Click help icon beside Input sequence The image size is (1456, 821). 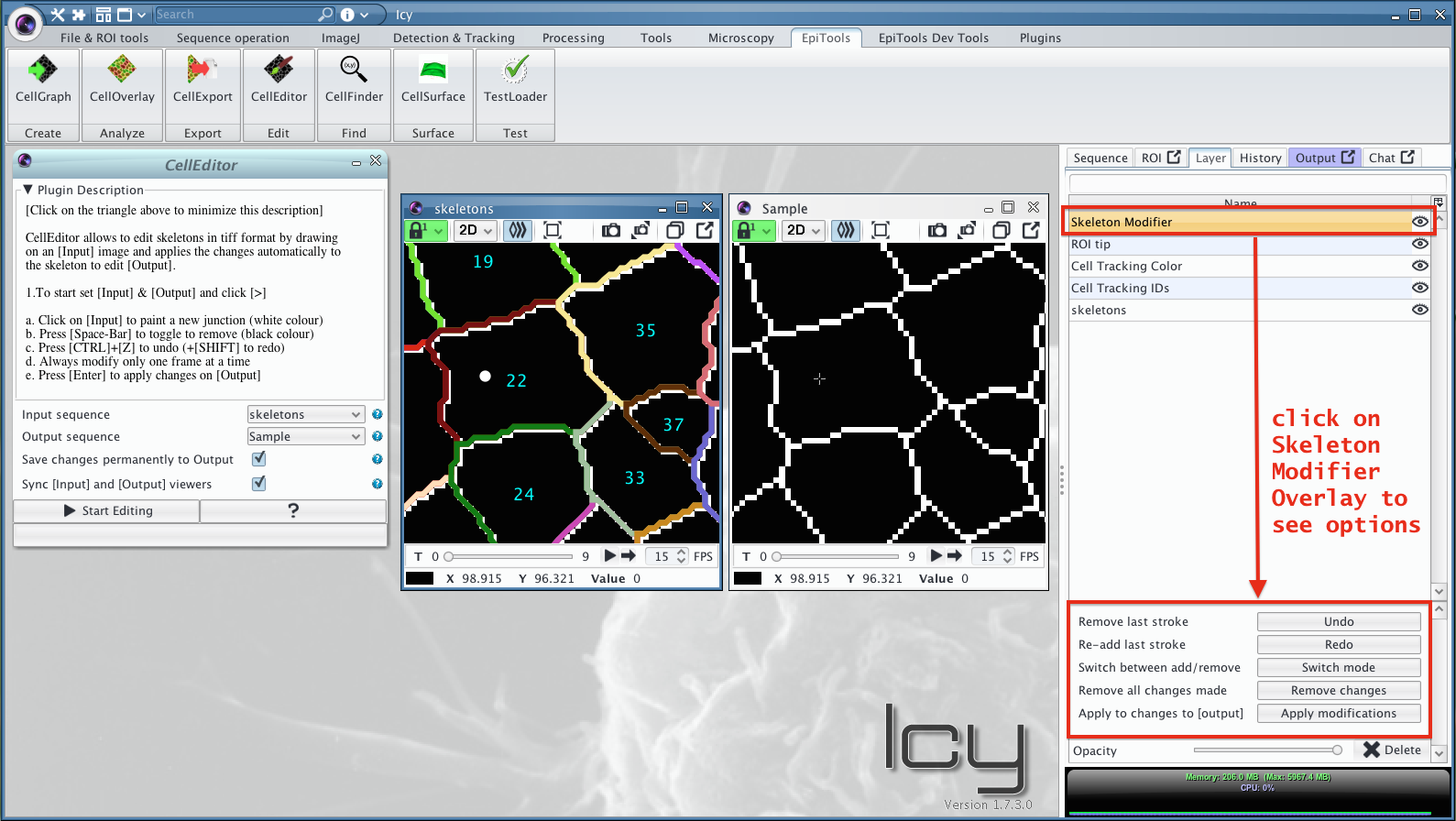pyautogui.click(x=378, y=415)
